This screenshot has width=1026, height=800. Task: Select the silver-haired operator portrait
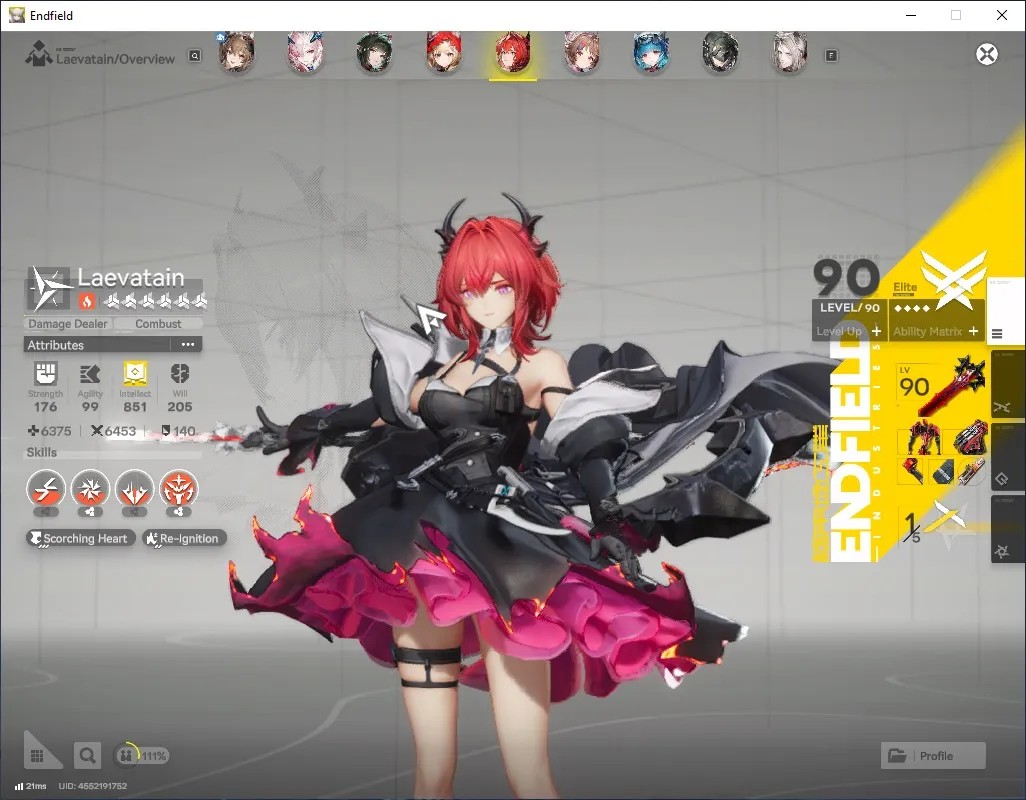790,52
